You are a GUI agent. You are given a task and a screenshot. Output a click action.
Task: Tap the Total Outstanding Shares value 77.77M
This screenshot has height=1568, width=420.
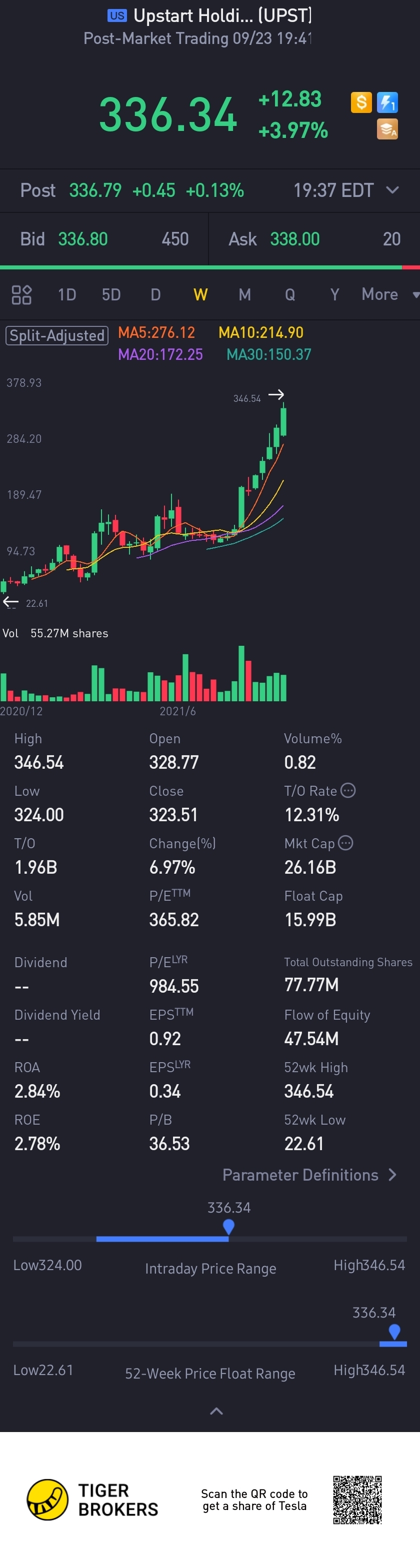coord(311,984)
